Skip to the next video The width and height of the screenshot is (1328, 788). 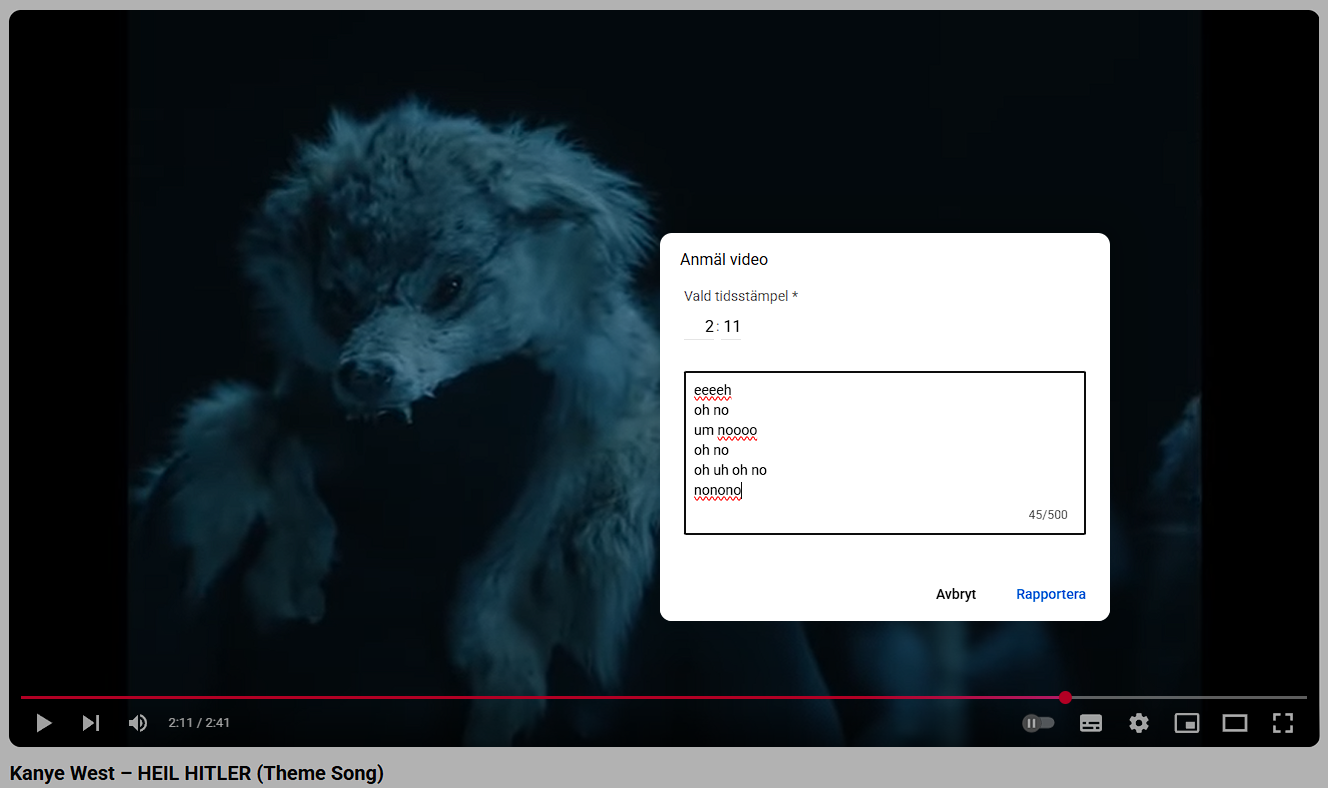91,723
